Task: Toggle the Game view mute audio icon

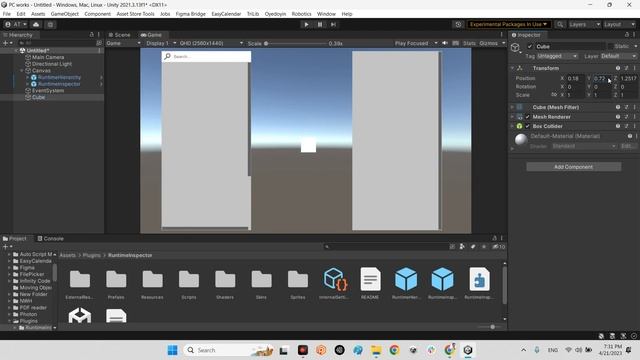Action: point(445,43)
